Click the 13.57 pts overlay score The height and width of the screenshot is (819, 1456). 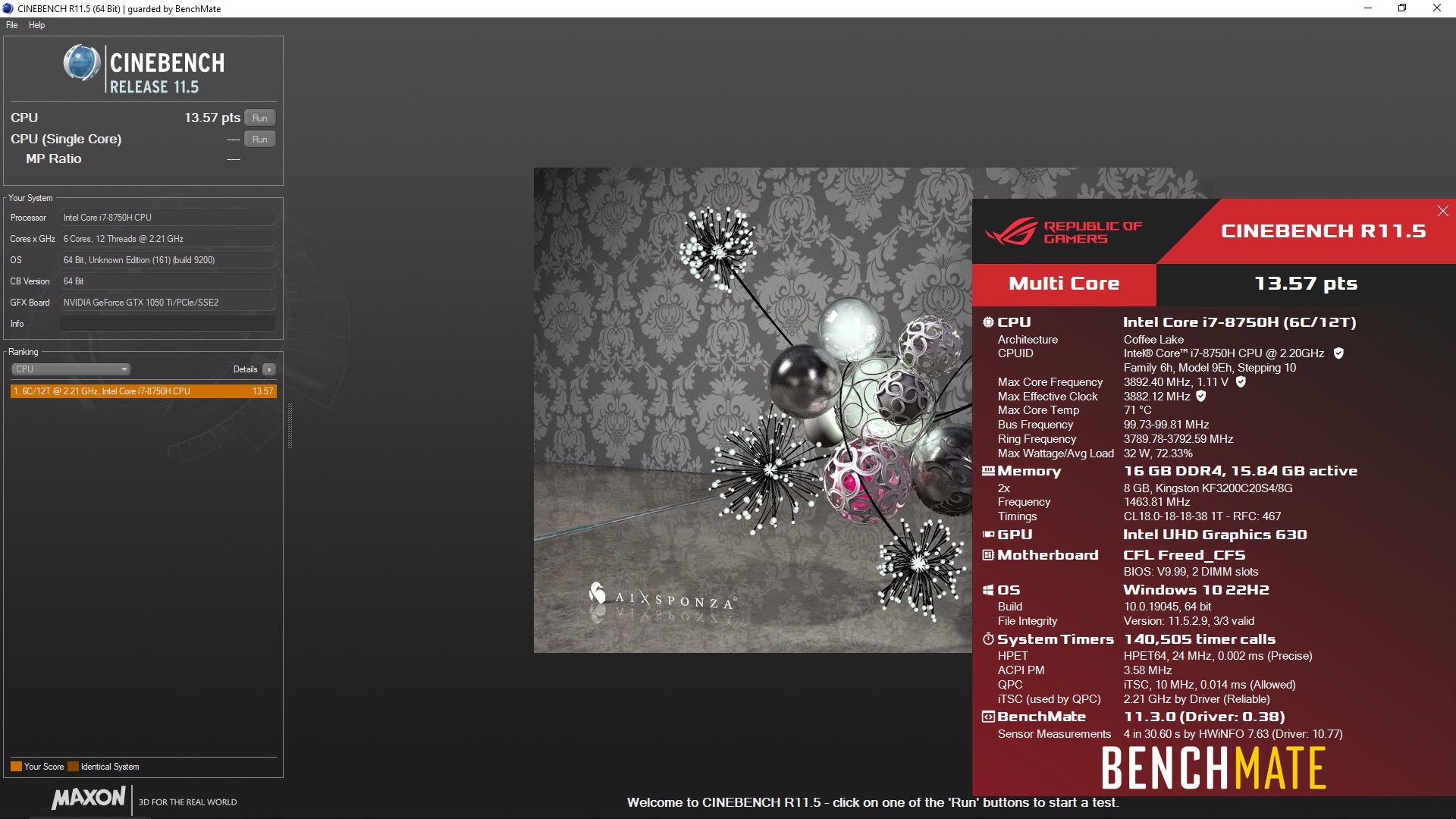(1306, 284)
